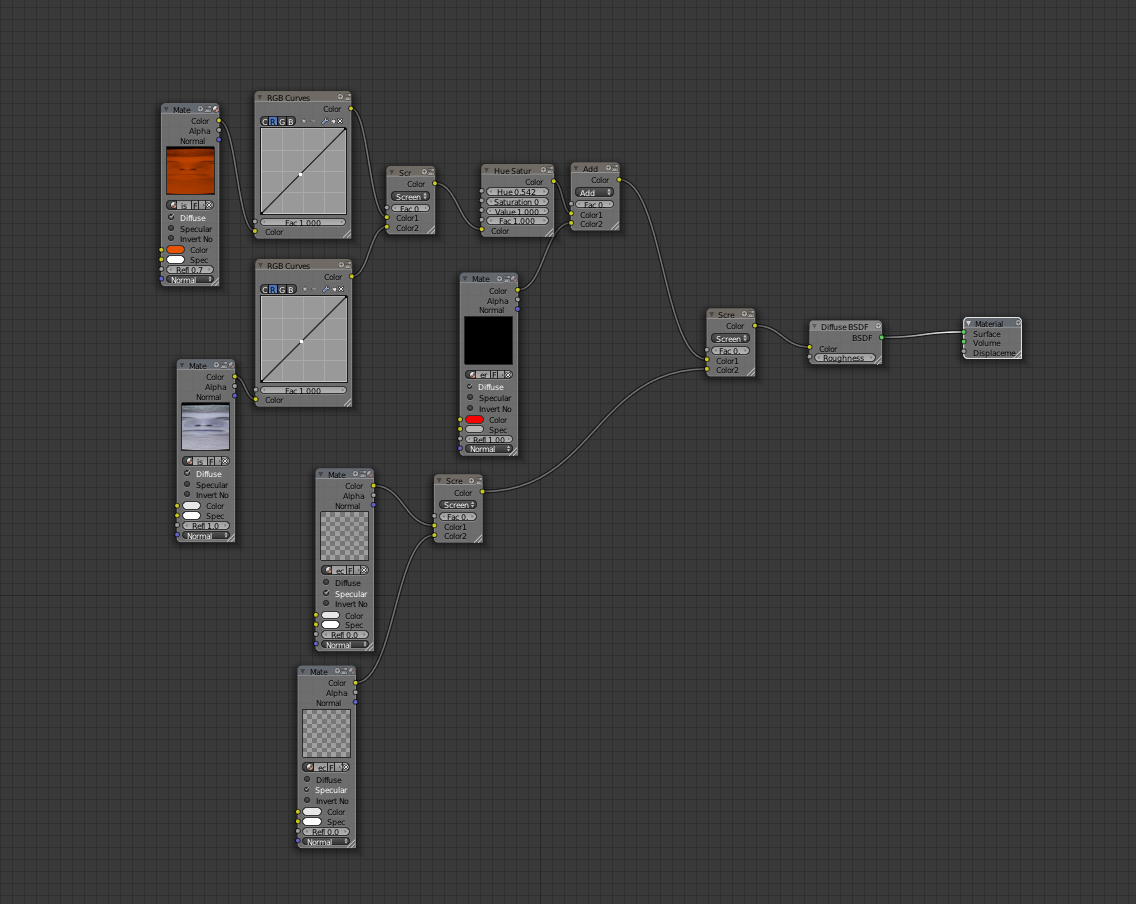Viewport: 1136px width, 904px height.
Task: Select G channel in face-texture-fed RGB Curves
Action: pos(283,289)
